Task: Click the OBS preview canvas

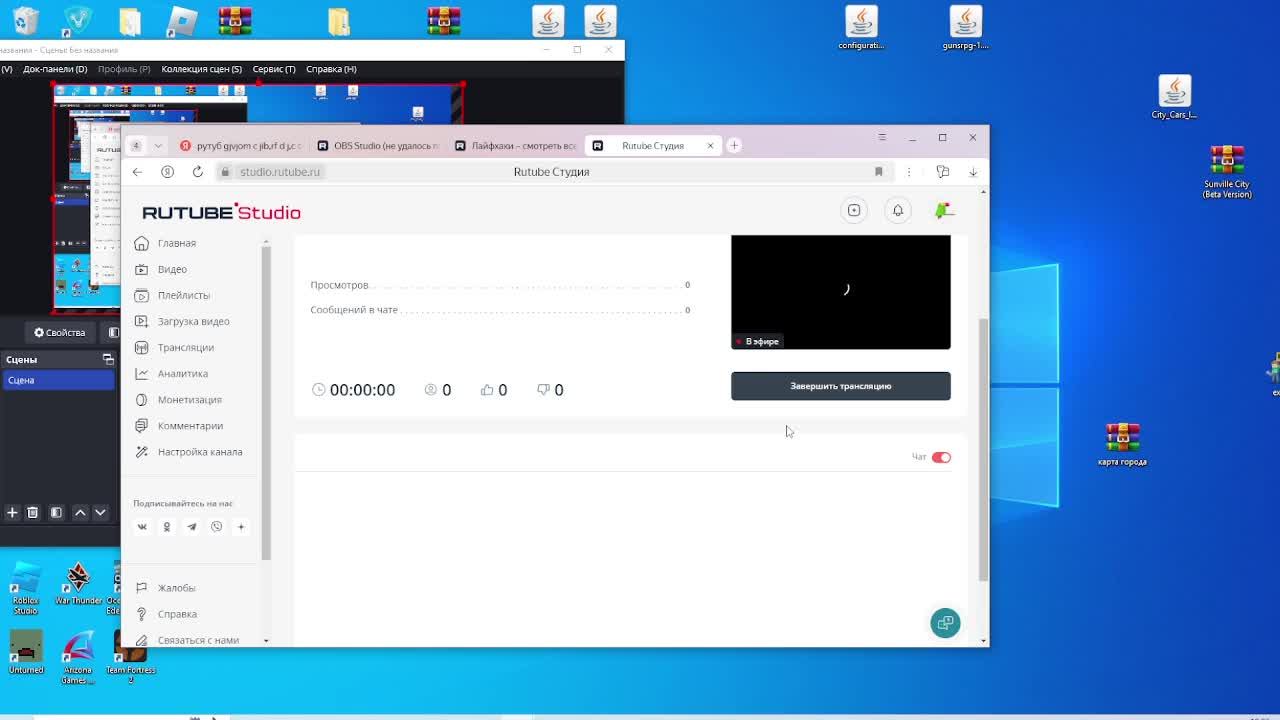Action: [x=258, y=198]
